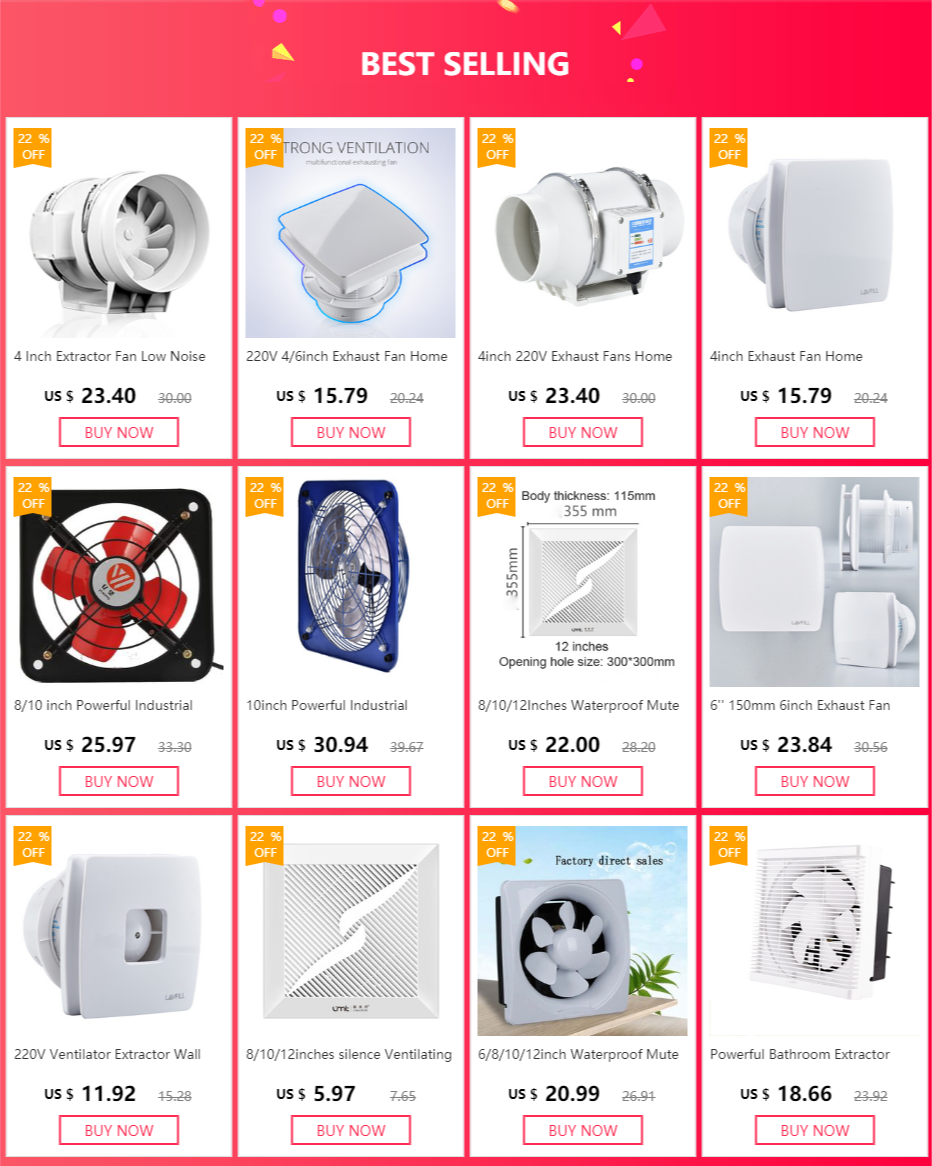932x1166 pixels.
Task: Click the BEST SELLING banner heading
Action: tap(465, 64)
